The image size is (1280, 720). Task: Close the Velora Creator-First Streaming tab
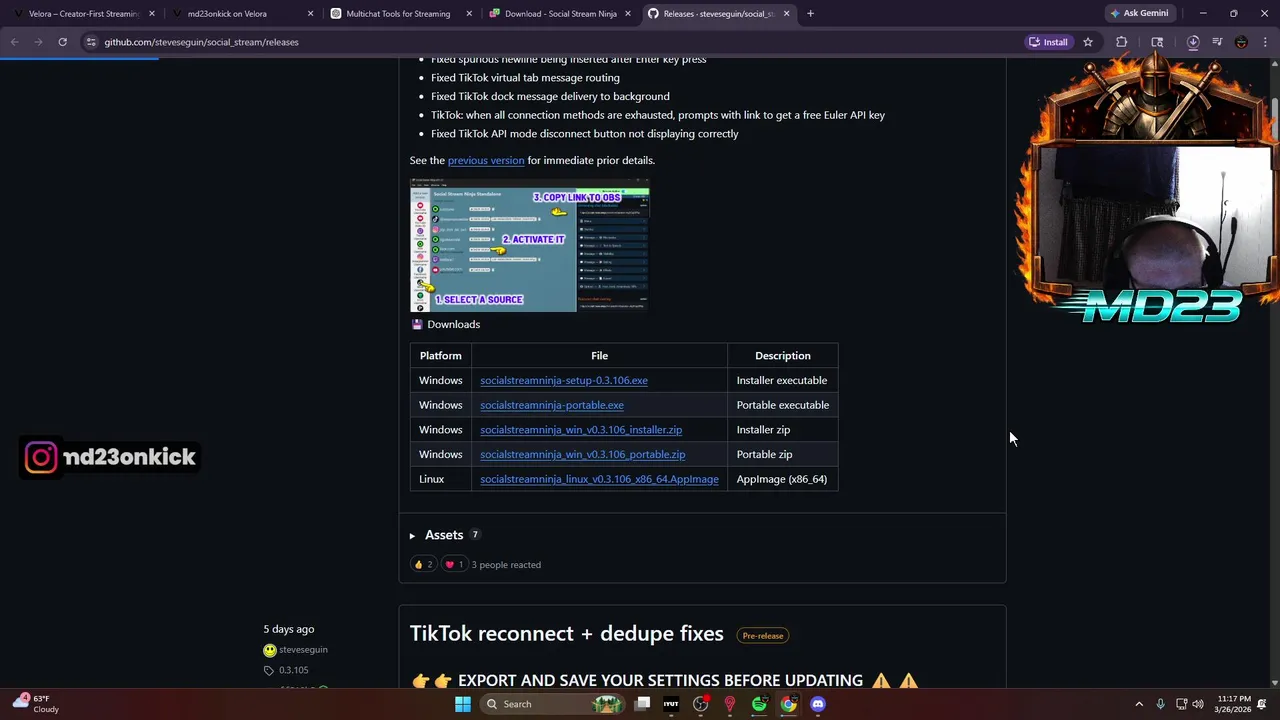152,14
